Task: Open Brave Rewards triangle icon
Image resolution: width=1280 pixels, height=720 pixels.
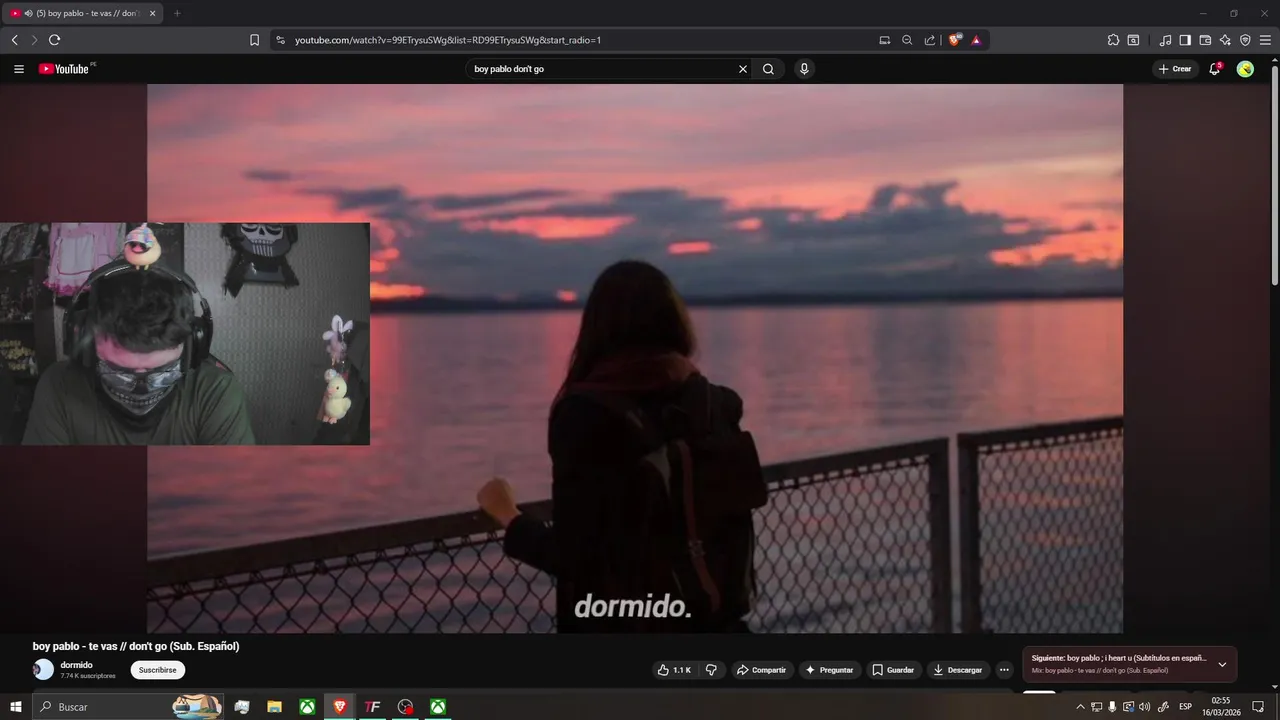Action: (x=976, y=40)
